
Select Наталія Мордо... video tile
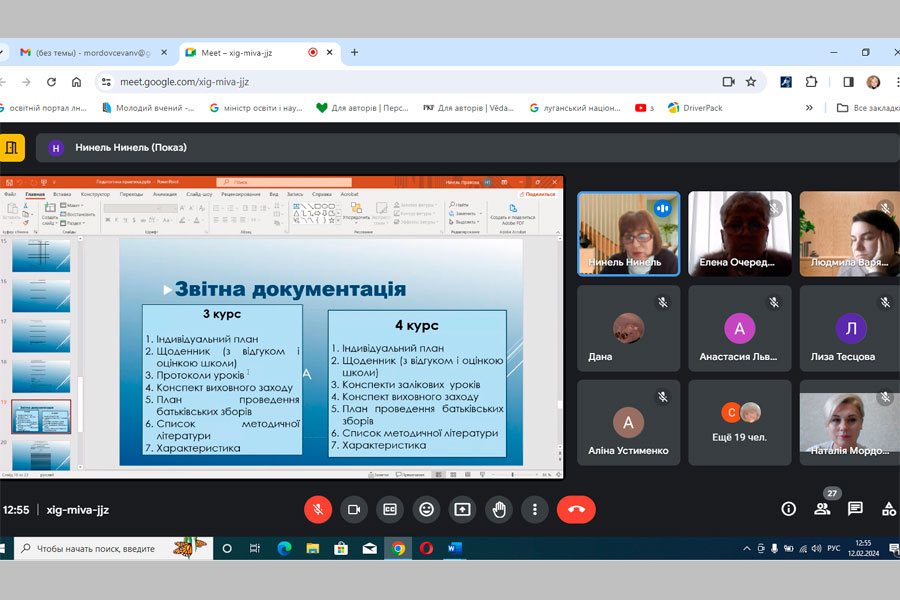point(850,423)
